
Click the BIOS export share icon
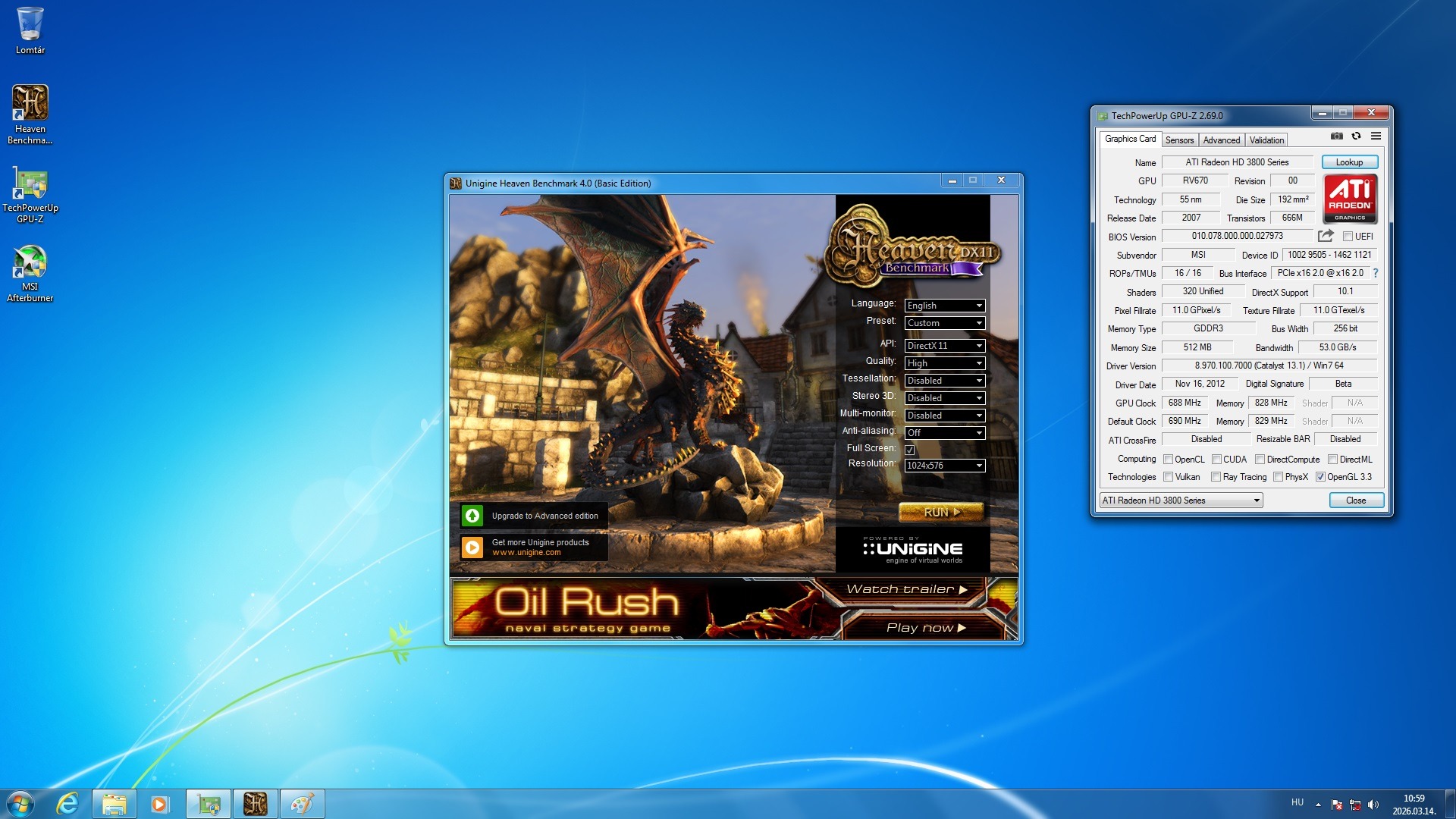pyautogui.click(x=1325, y=236)
